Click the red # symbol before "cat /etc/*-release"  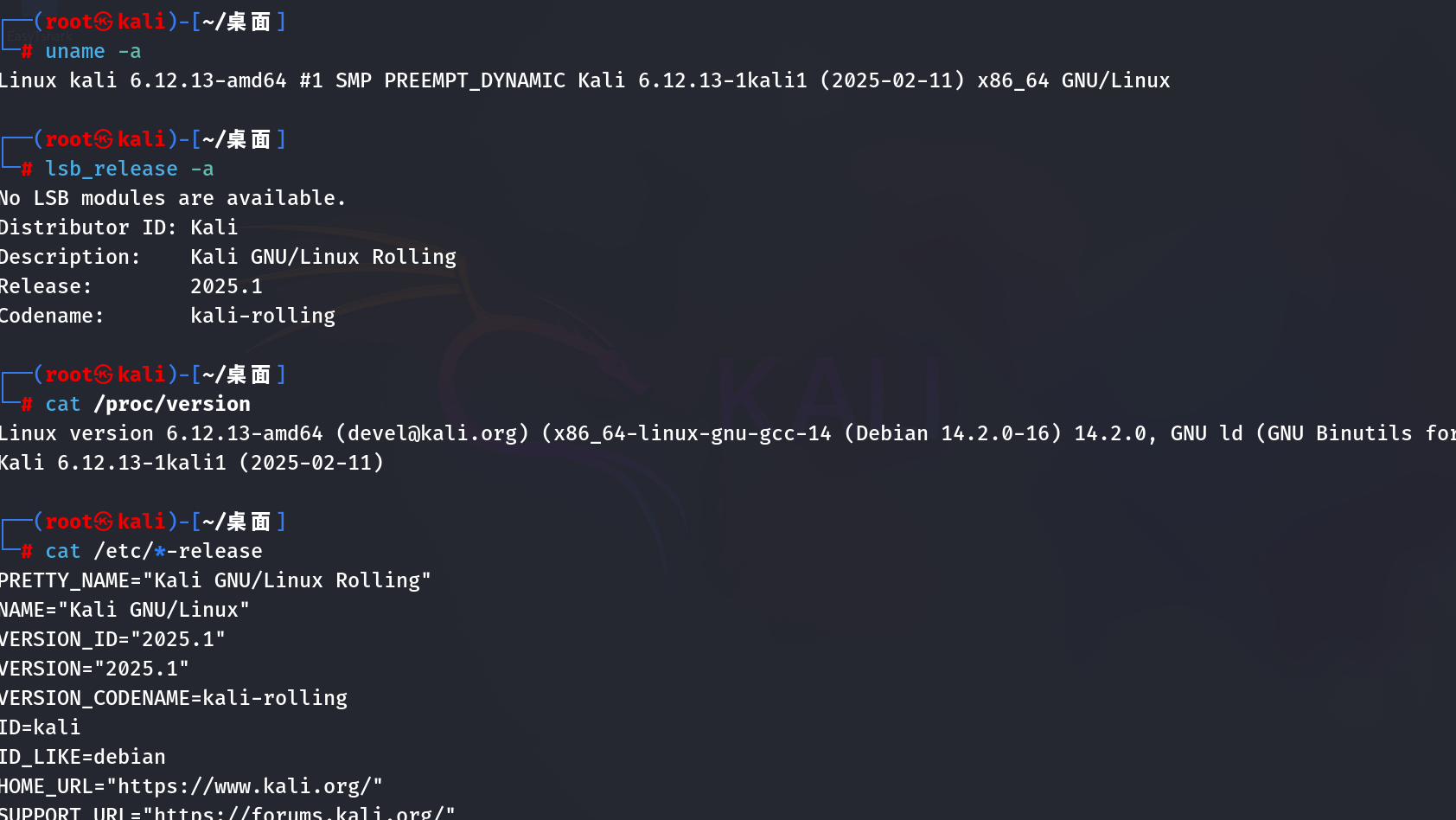point(27,552)
